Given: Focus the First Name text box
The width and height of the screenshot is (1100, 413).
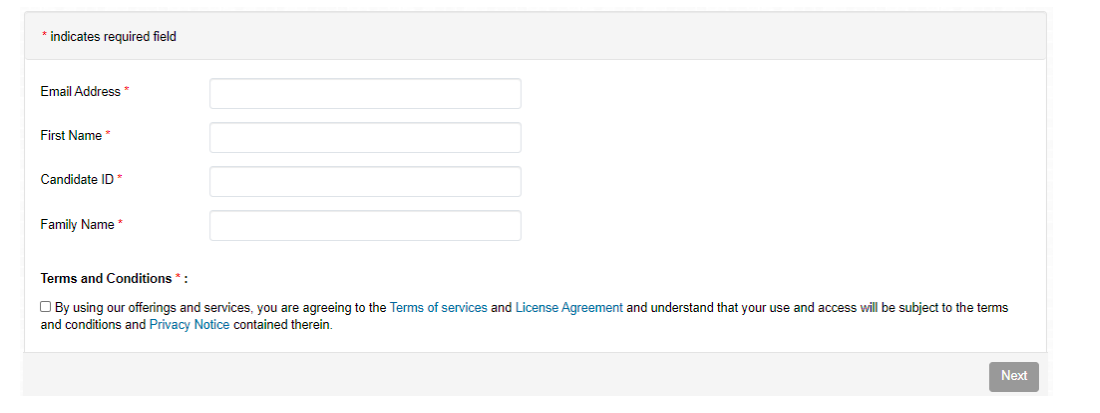Looking at the screenshot, I should click(x=365, y=137).
